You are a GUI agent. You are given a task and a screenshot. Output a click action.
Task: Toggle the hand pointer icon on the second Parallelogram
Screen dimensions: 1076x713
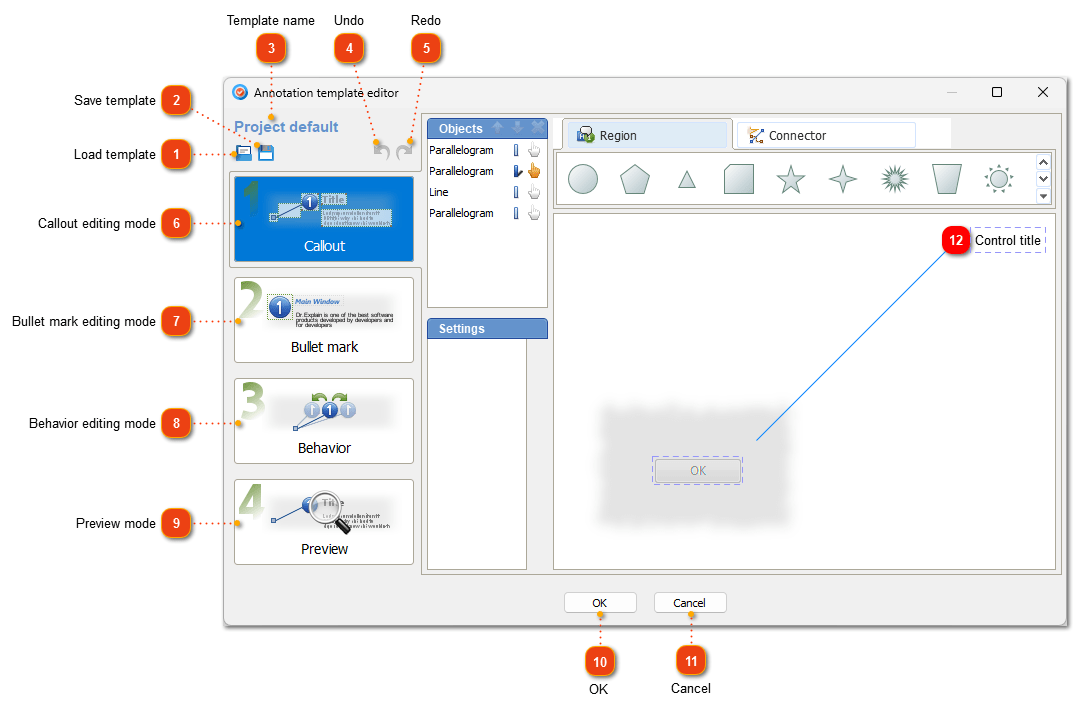click(534, 171)
